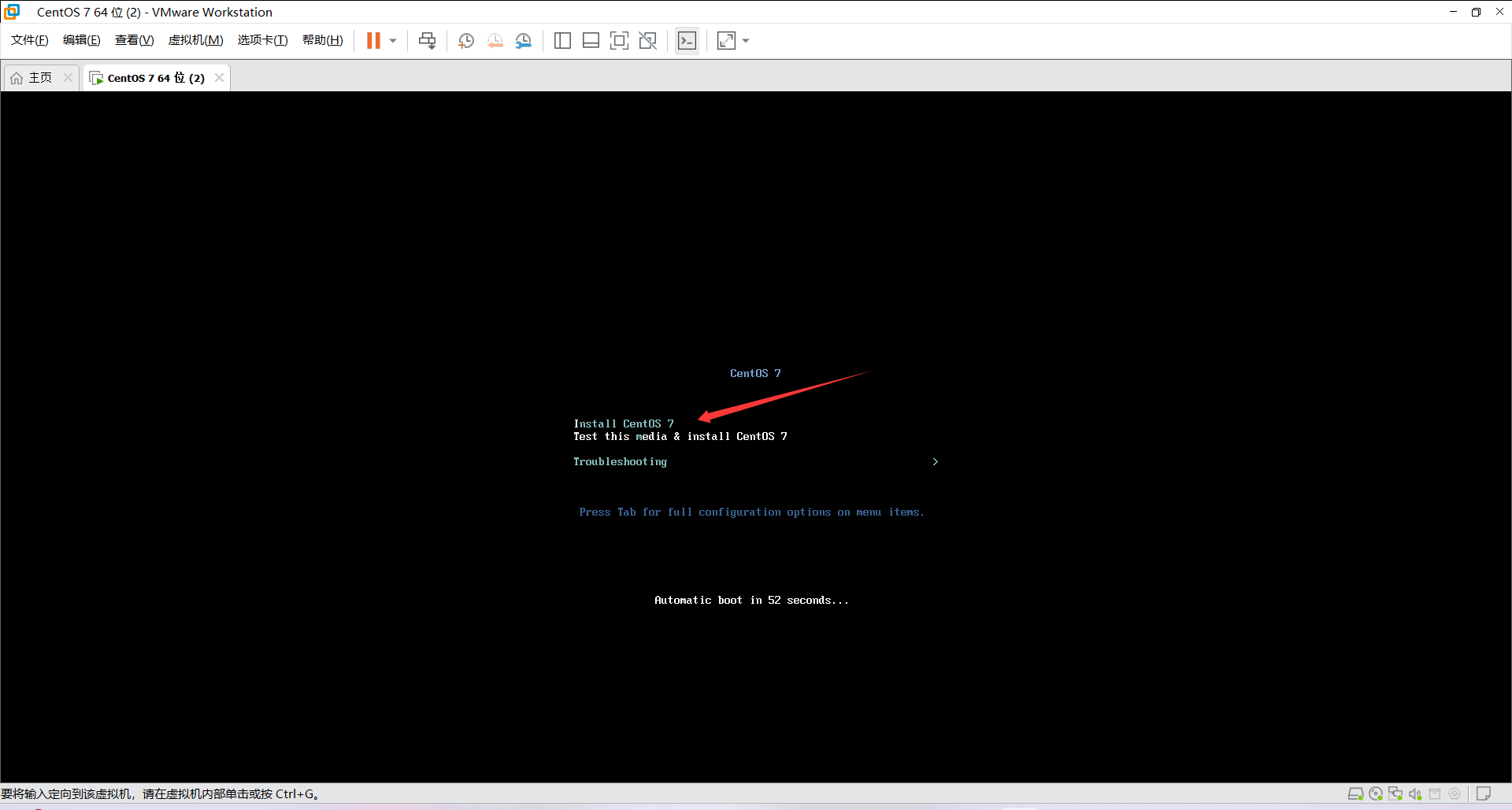Image resolution: width=1512 pixels, height=810 pixels.
Task: Open the 编辑(E) menu
Action: coord(82,40)
